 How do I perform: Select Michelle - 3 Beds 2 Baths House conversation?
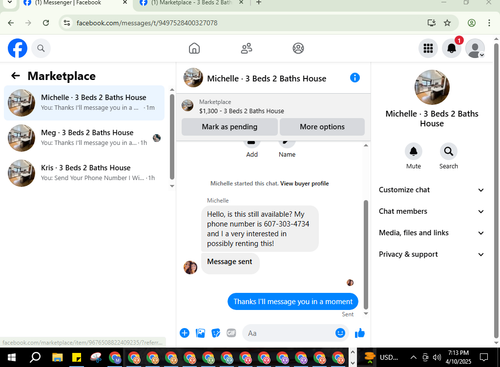pyautogui.click(x=84, y=103)
